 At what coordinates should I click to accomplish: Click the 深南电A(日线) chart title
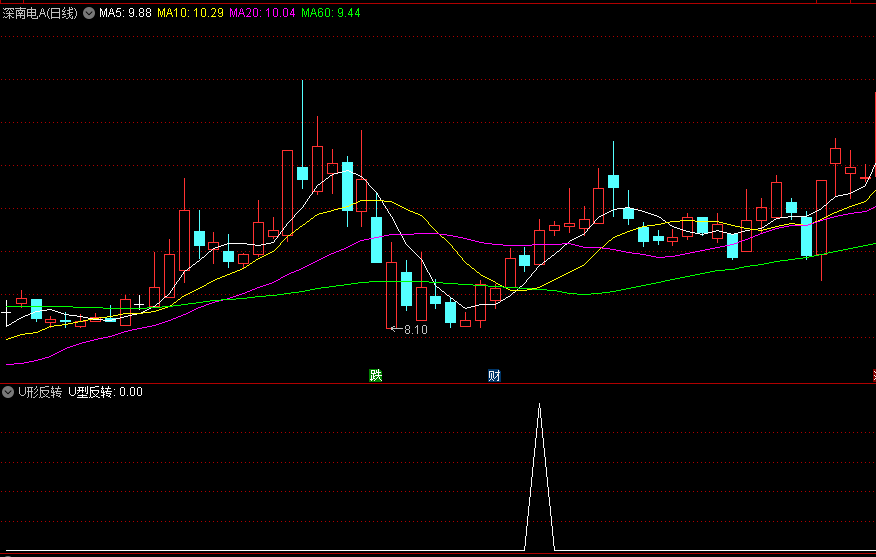(40, 13)
